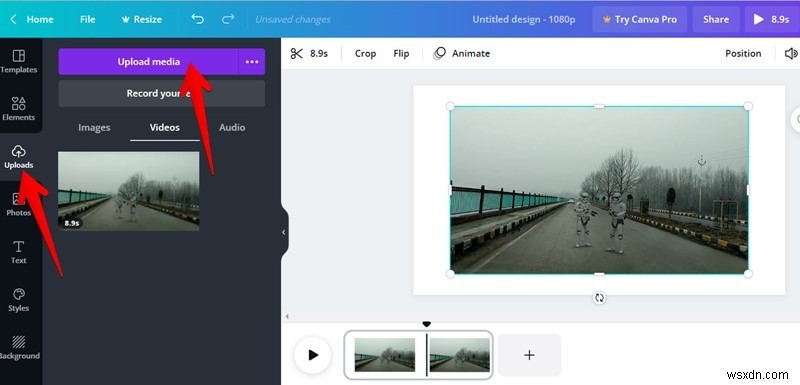Click the top-left resize handle of video

(450, 106)
